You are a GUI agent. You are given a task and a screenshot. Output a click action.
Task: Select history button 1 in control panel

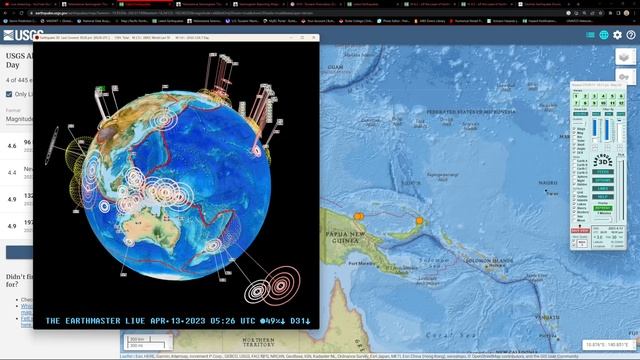(576, 96)
